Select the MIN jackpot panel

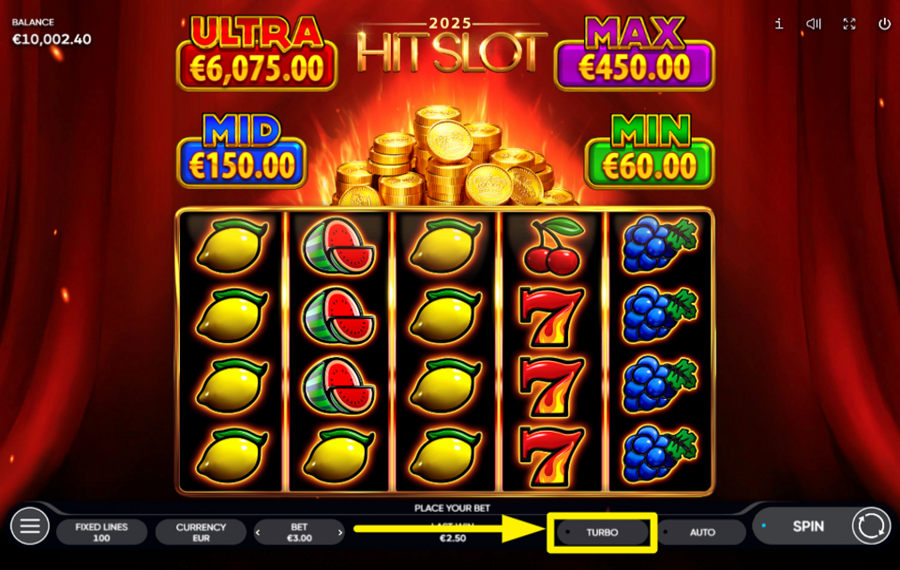coord(649,152)
